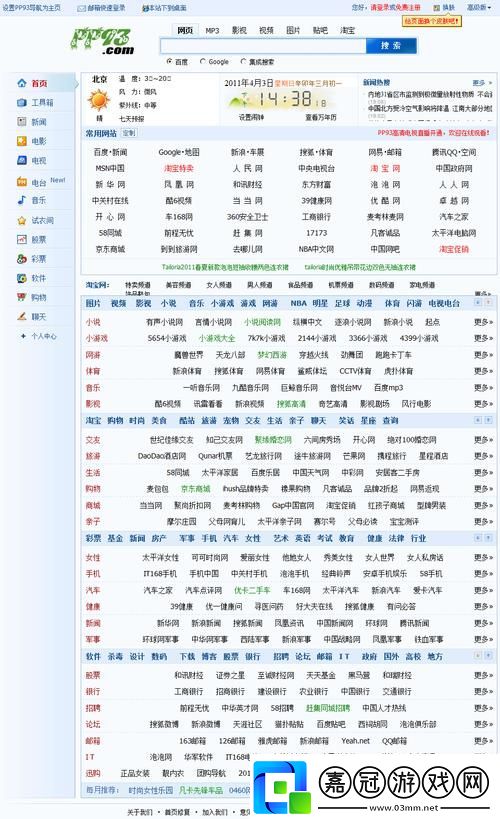The height and width of the screenshot is (819, 500).
Task: Open the 163邮箱 link
Action: (192, 741)
